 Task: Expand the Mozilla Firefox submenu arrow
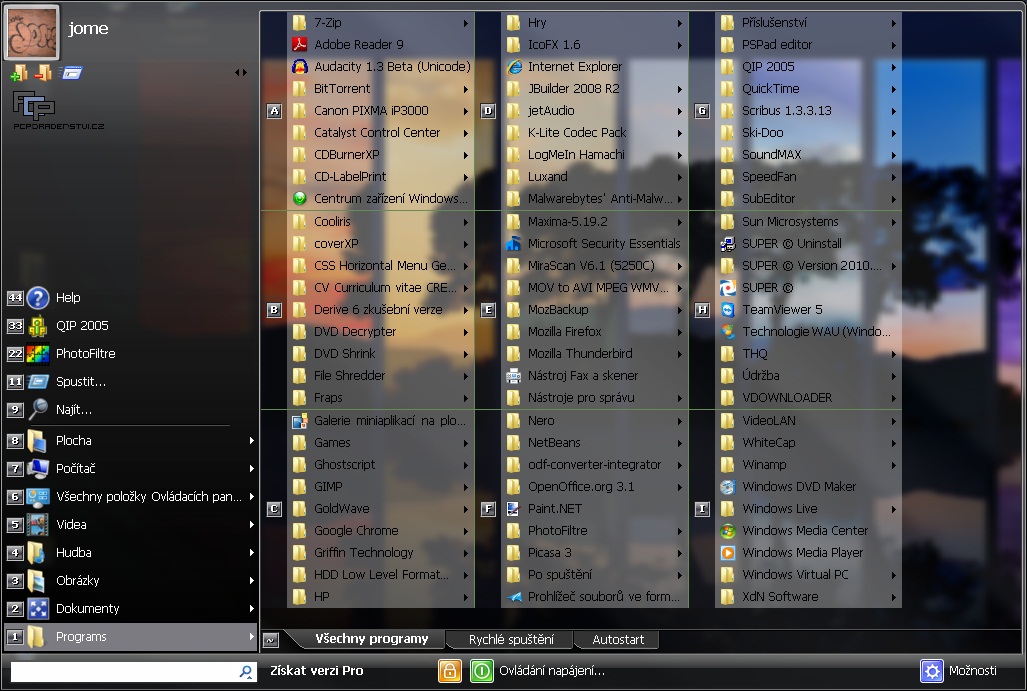[680, 332]
